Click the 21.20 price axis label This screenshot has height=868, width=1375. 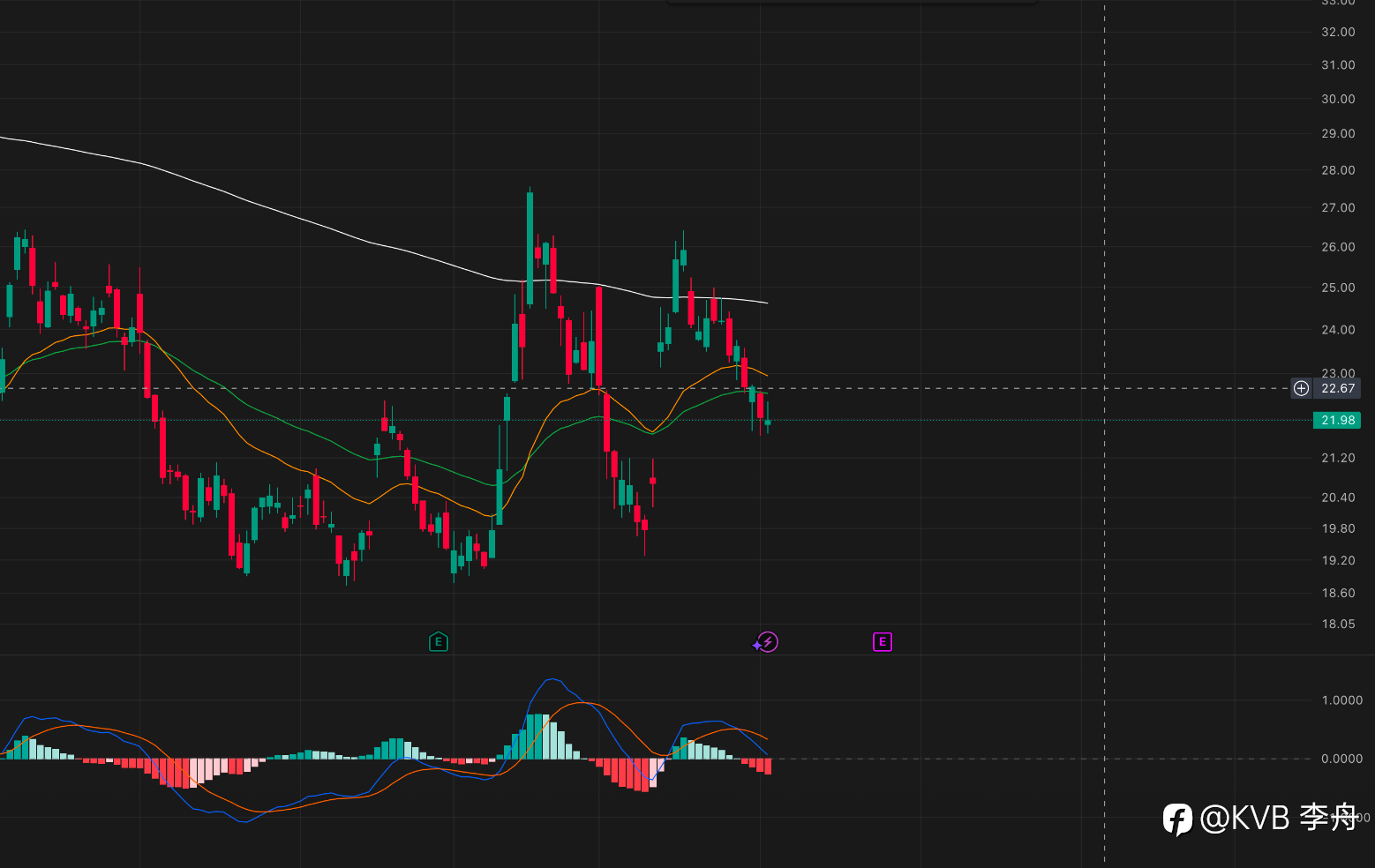pos(1338,458)
